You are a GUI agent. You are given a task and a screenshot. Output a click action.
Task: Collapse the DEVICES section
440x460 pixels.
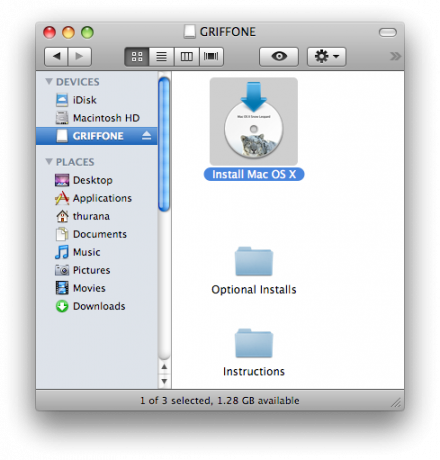coord(49,81)
